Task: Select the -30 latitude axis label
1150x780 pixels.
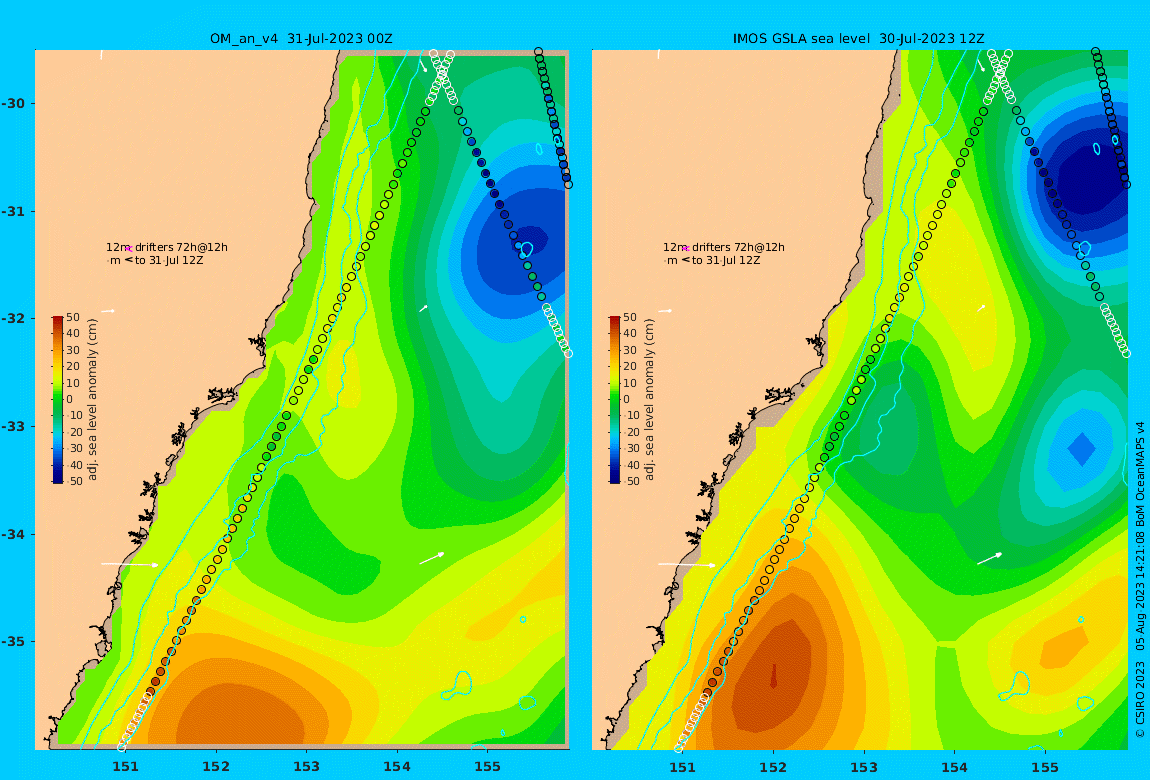Action: [x=13, y=103]
